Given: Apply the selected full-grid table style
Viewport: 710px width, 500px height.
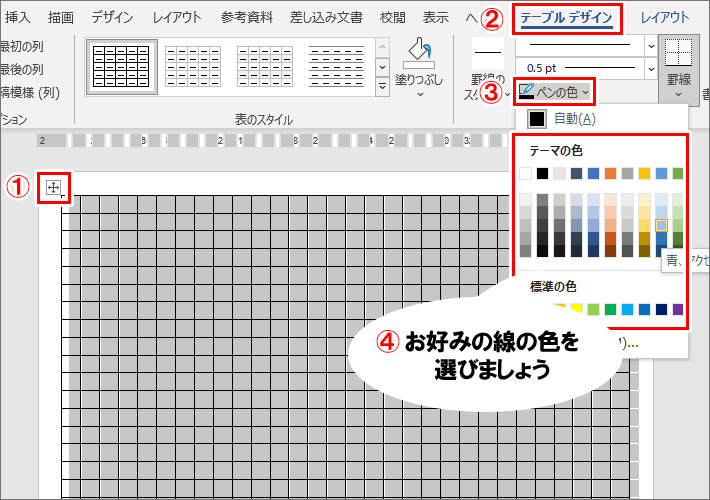Looking at the screenshot, I should point(121,67).
